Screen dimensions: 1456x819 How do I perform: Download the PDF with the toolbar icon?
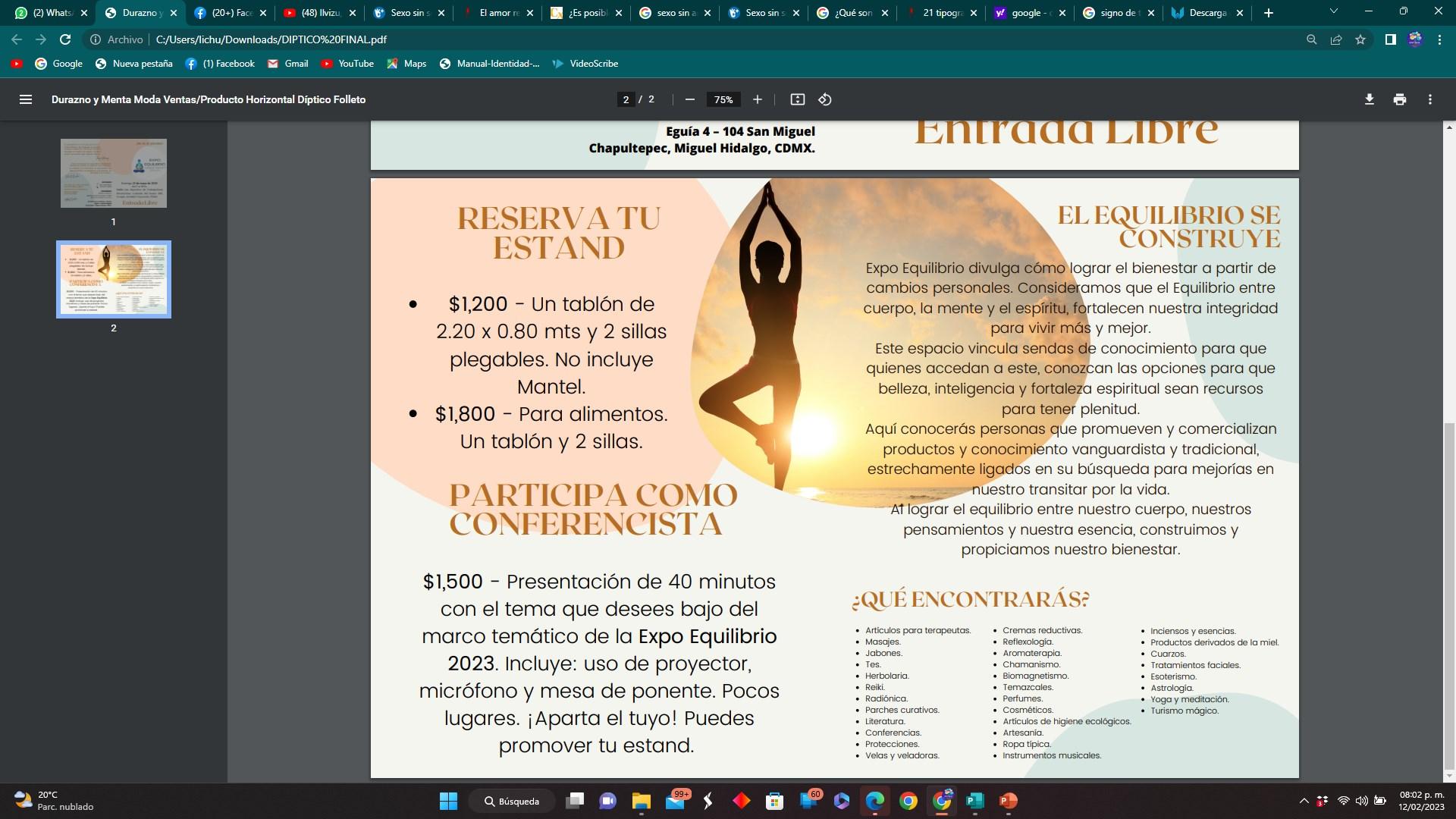click(1369, 99)
